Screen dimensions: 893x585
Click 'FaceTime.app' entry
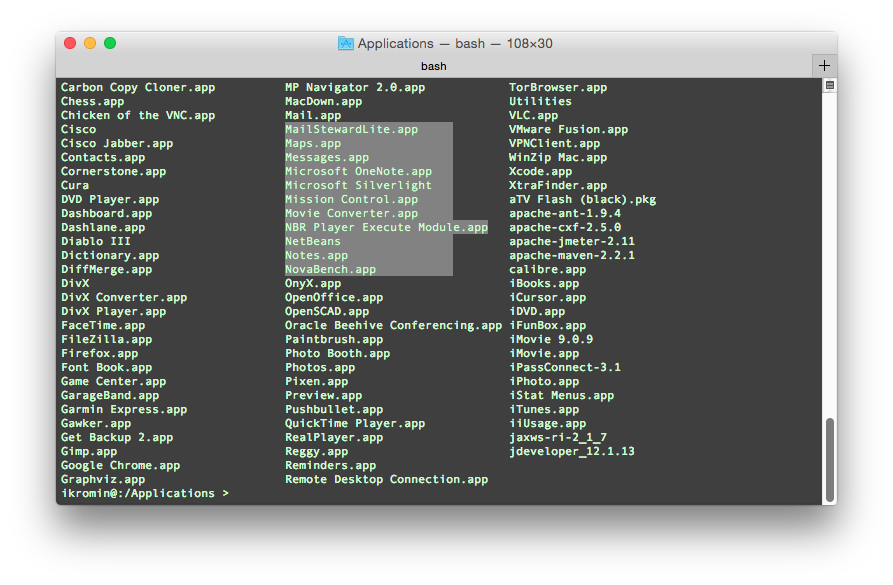(103, 326)
